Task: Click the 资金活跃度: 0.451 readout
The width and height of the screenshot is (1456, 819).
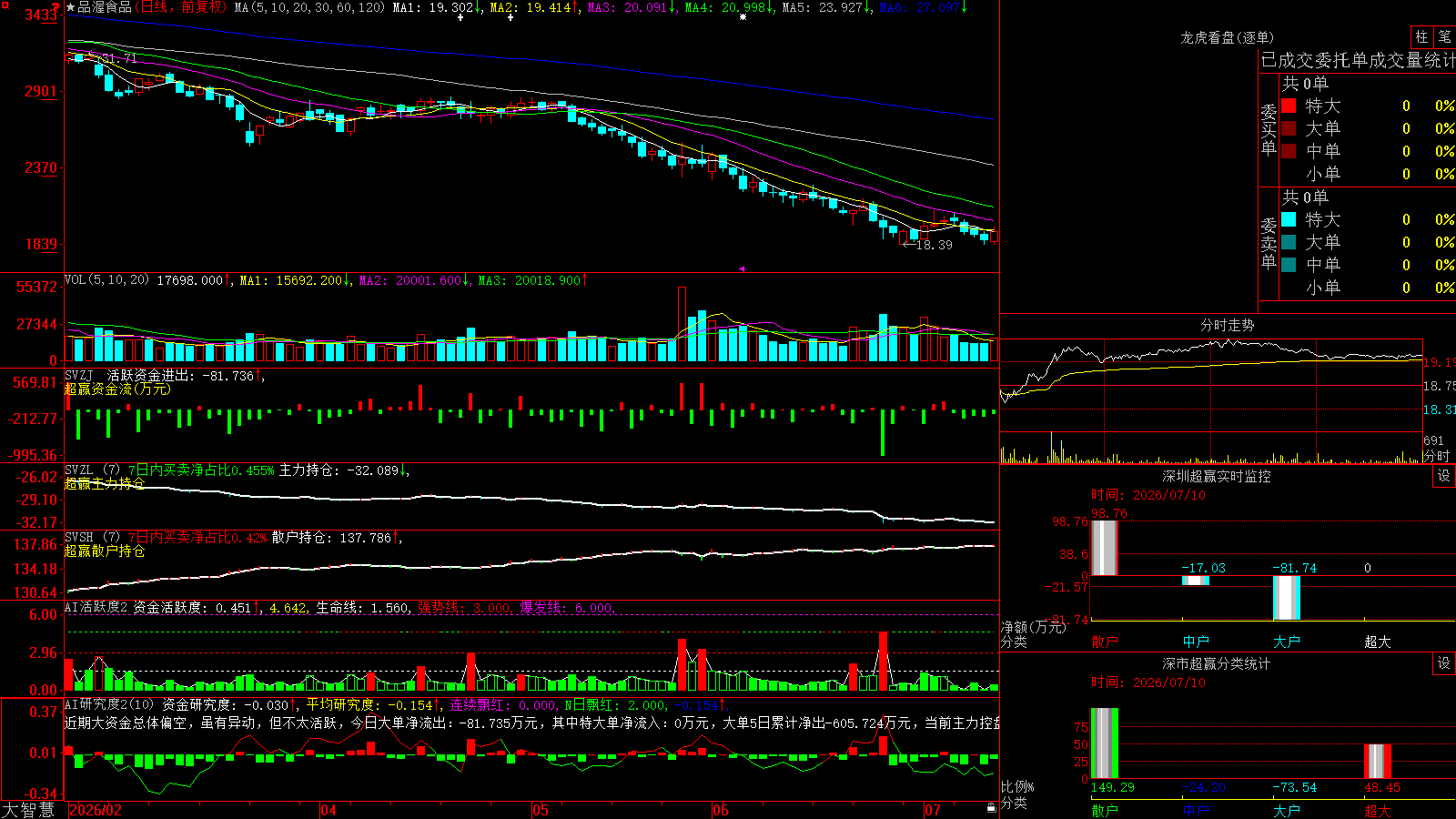Action: pos(192,607)
